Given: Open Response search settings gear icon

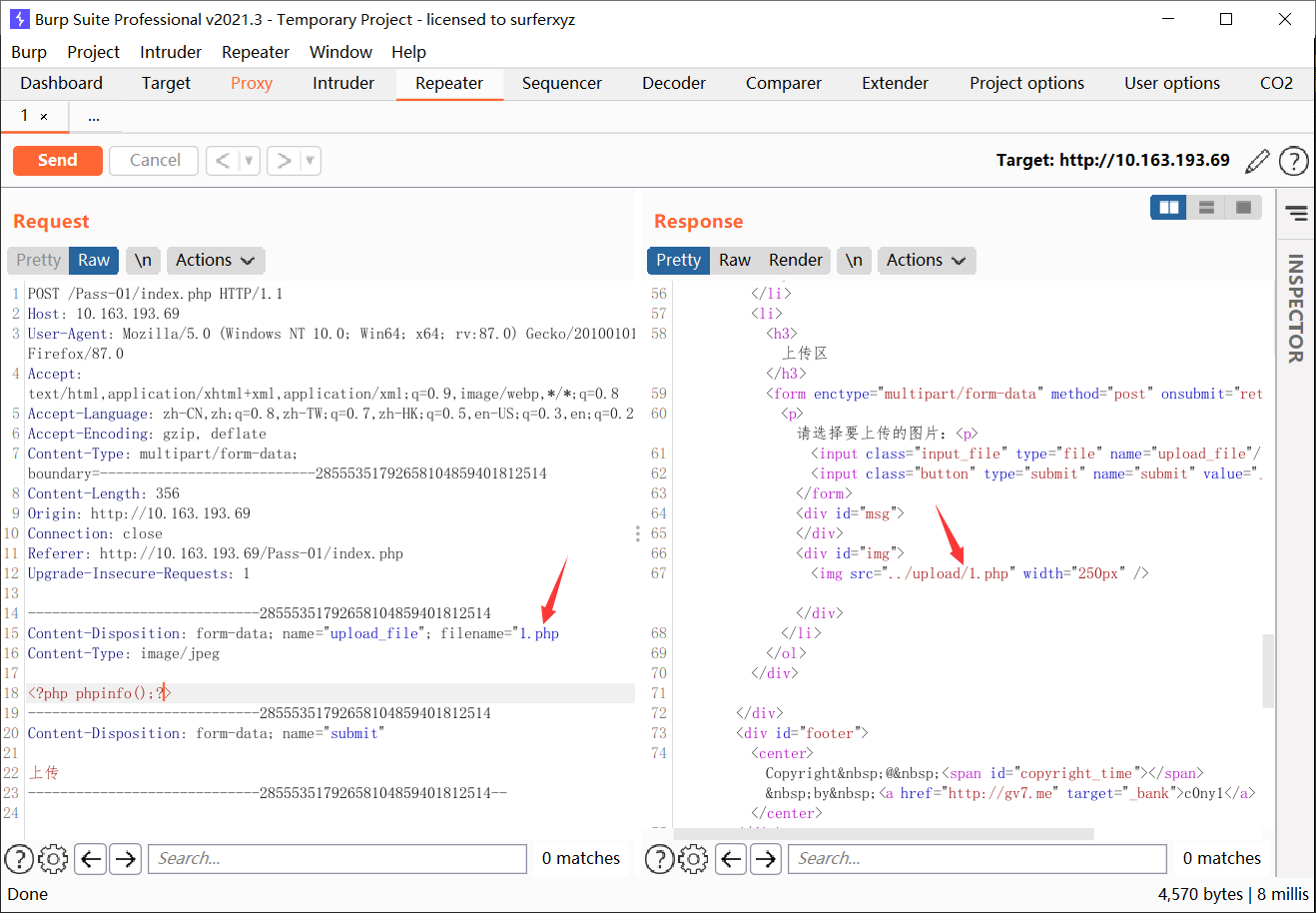Looking at the screenshot, I should pyautogui.click(x=694, y=858).
